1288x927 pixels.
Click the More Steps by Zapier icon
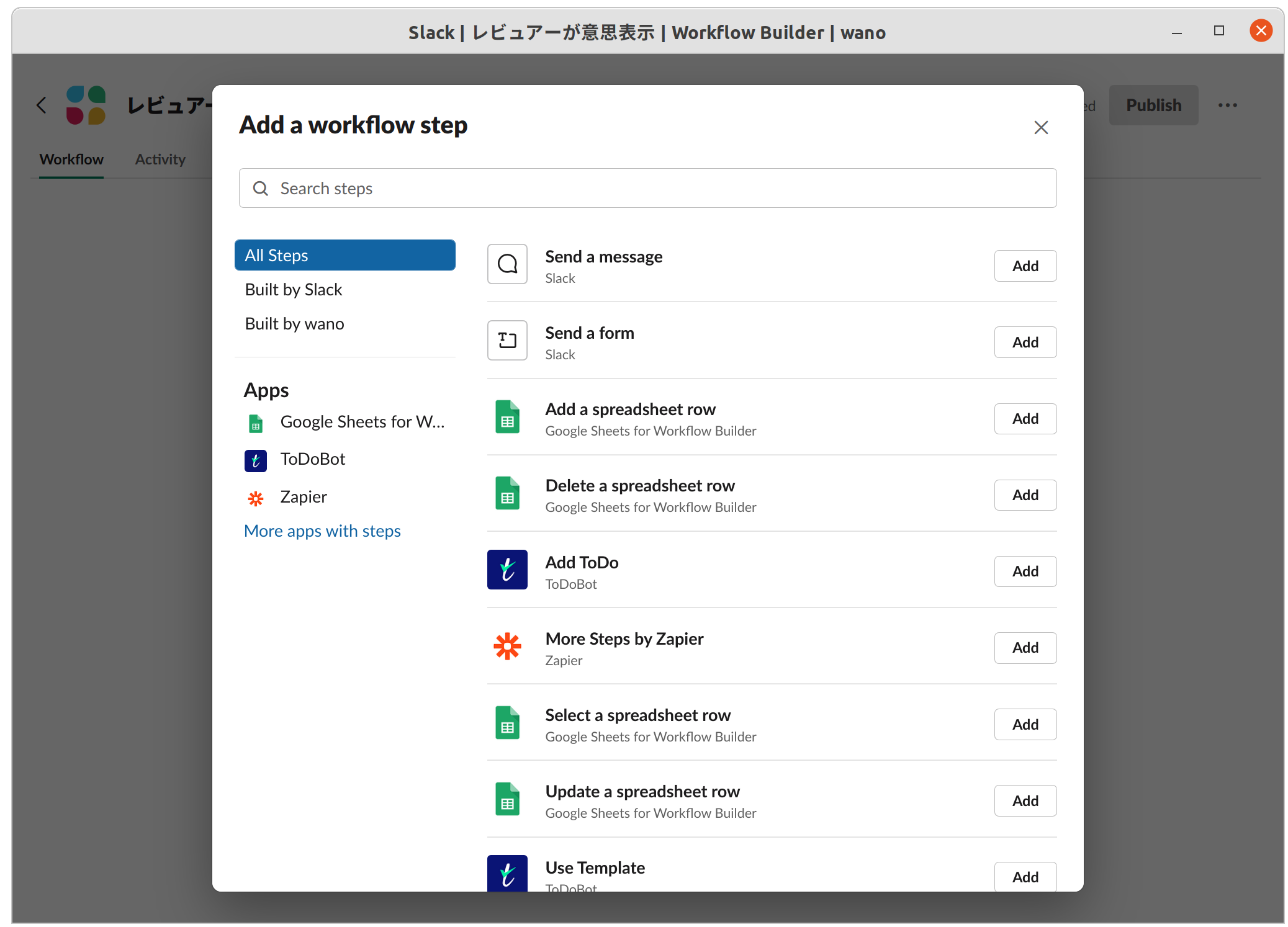(507, 647)
